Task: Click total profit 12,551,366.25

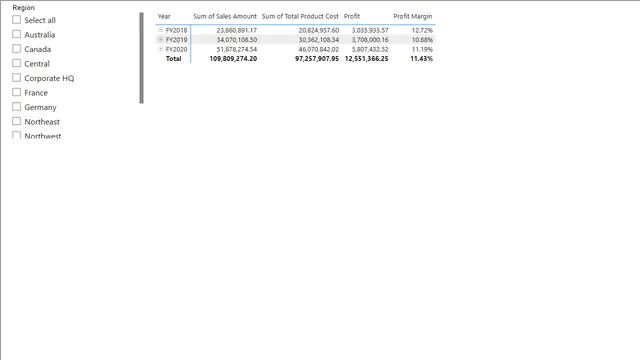Action: point(367,59)
